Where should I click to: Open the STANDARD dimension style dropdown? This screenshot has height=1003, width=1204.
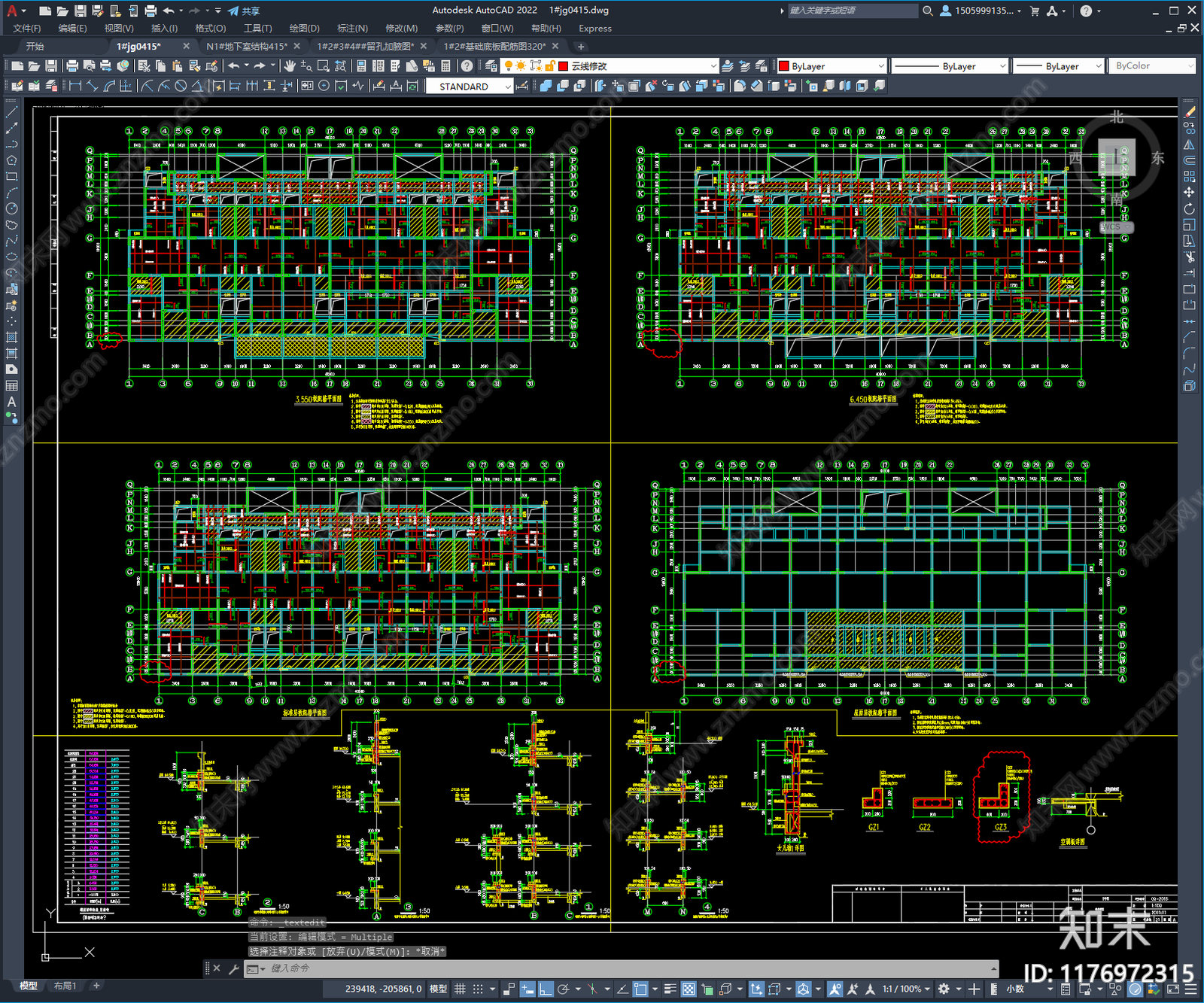(469, 87)
